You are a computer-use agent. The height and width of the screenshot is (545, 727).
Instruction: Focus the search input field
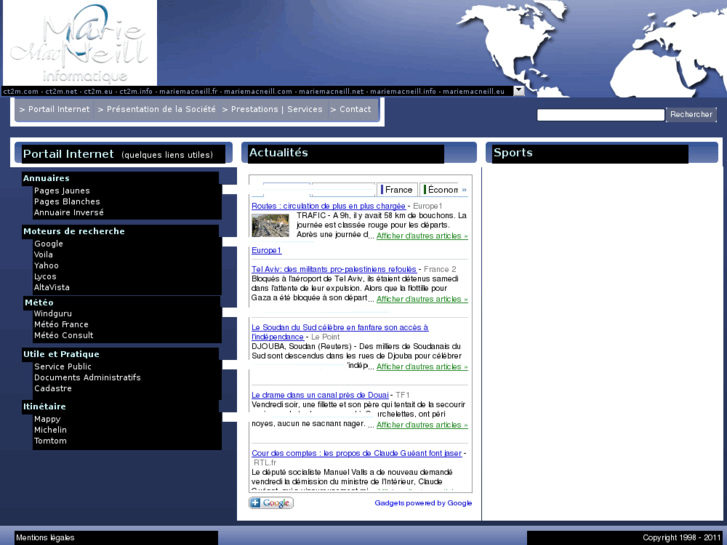point(600,115)
